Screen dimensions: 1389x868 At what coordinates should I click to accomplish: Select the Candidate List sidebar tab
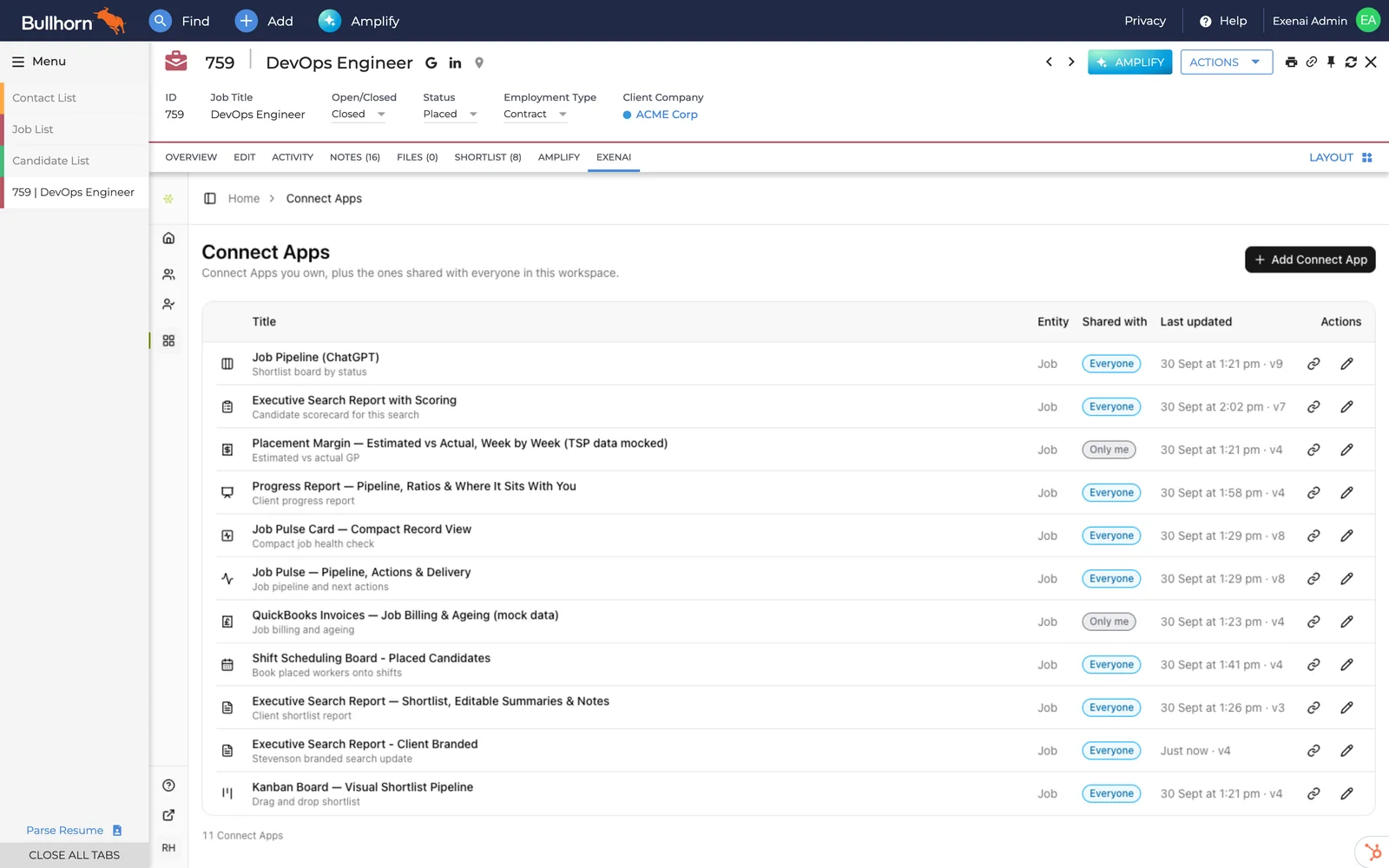[76, 161]
